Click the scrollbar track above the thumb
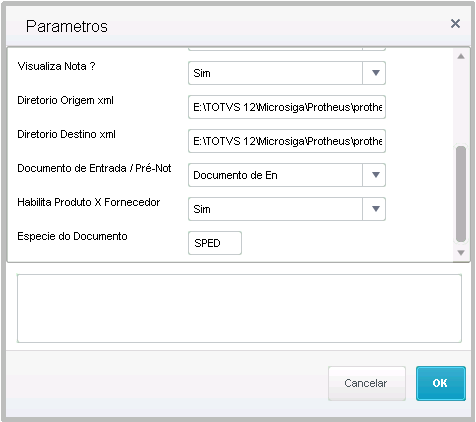This screenshot has width=476, height=422. (x=461, y=103)
